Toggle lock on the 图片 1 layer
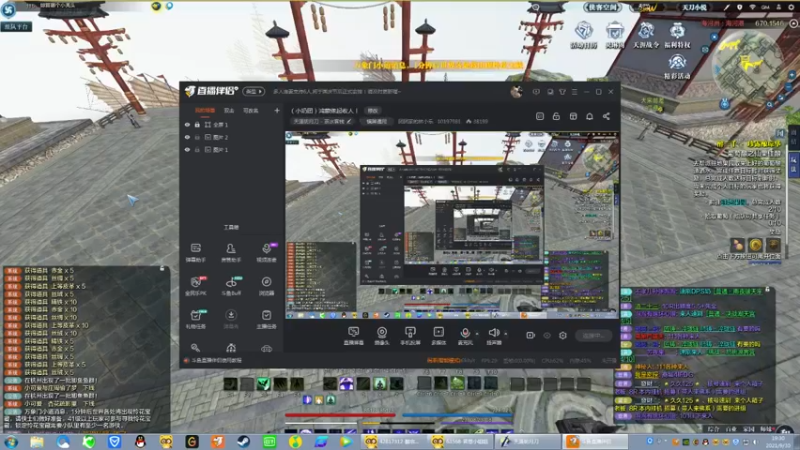This screenshot has width=800, height=450. (197, 149)
